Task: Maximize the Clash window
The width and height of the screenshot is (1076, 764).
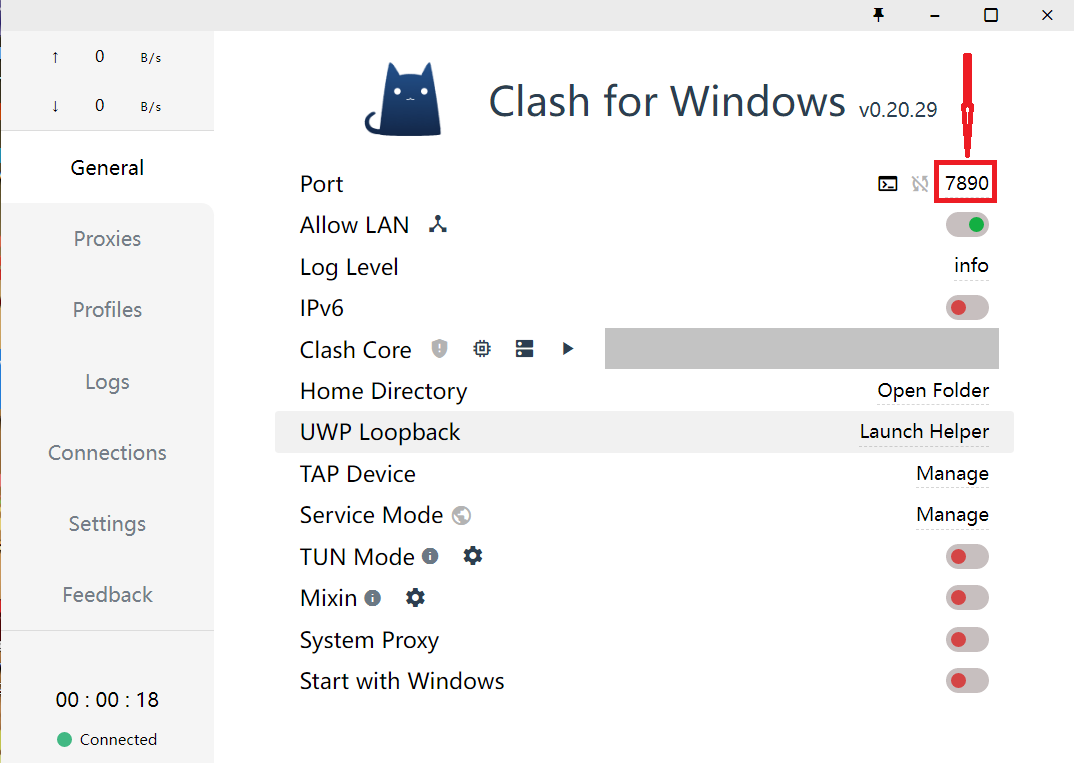Action: [991, 15]
